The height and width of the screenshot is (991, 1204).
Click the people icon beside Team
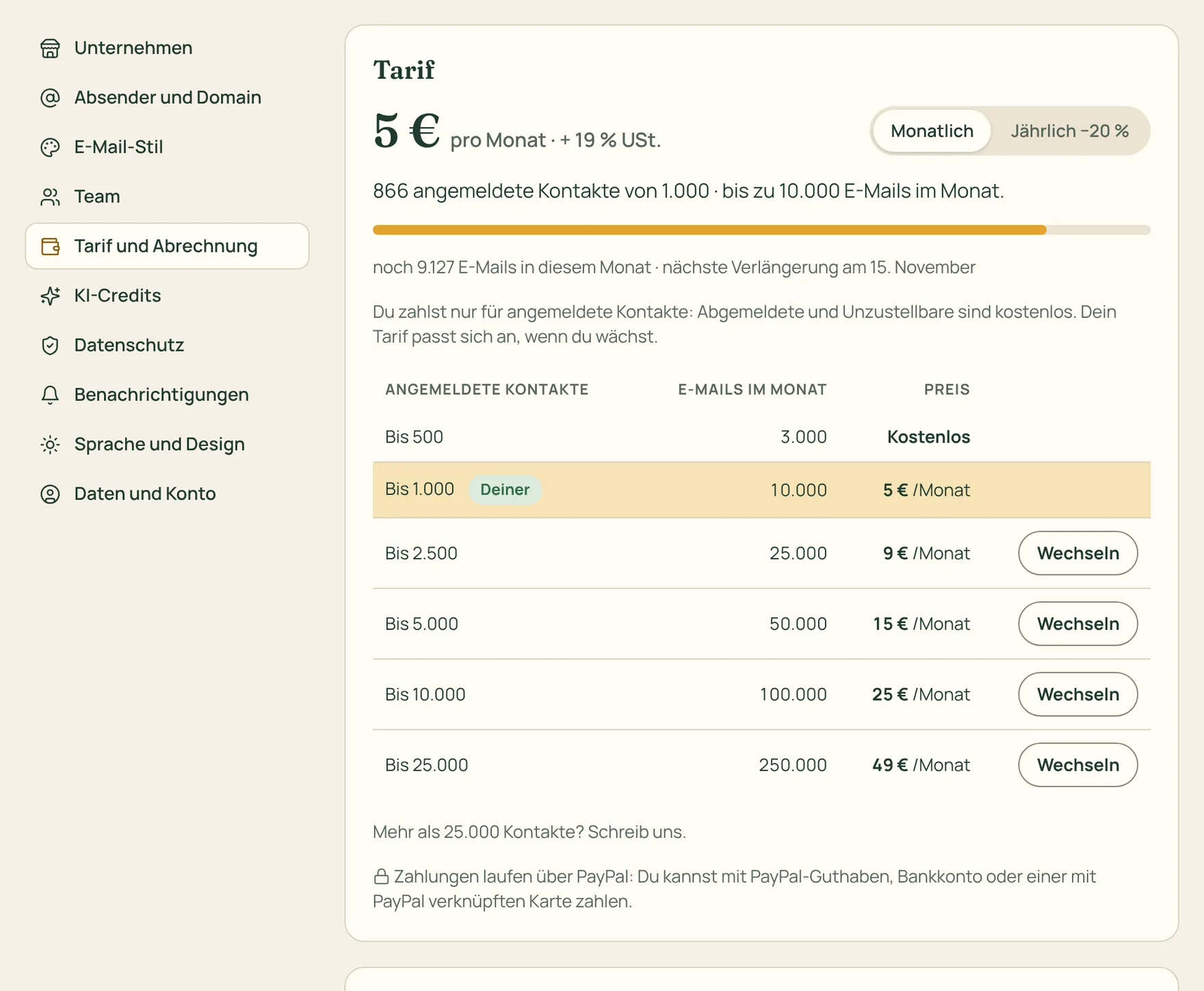[x=50, y=197]
